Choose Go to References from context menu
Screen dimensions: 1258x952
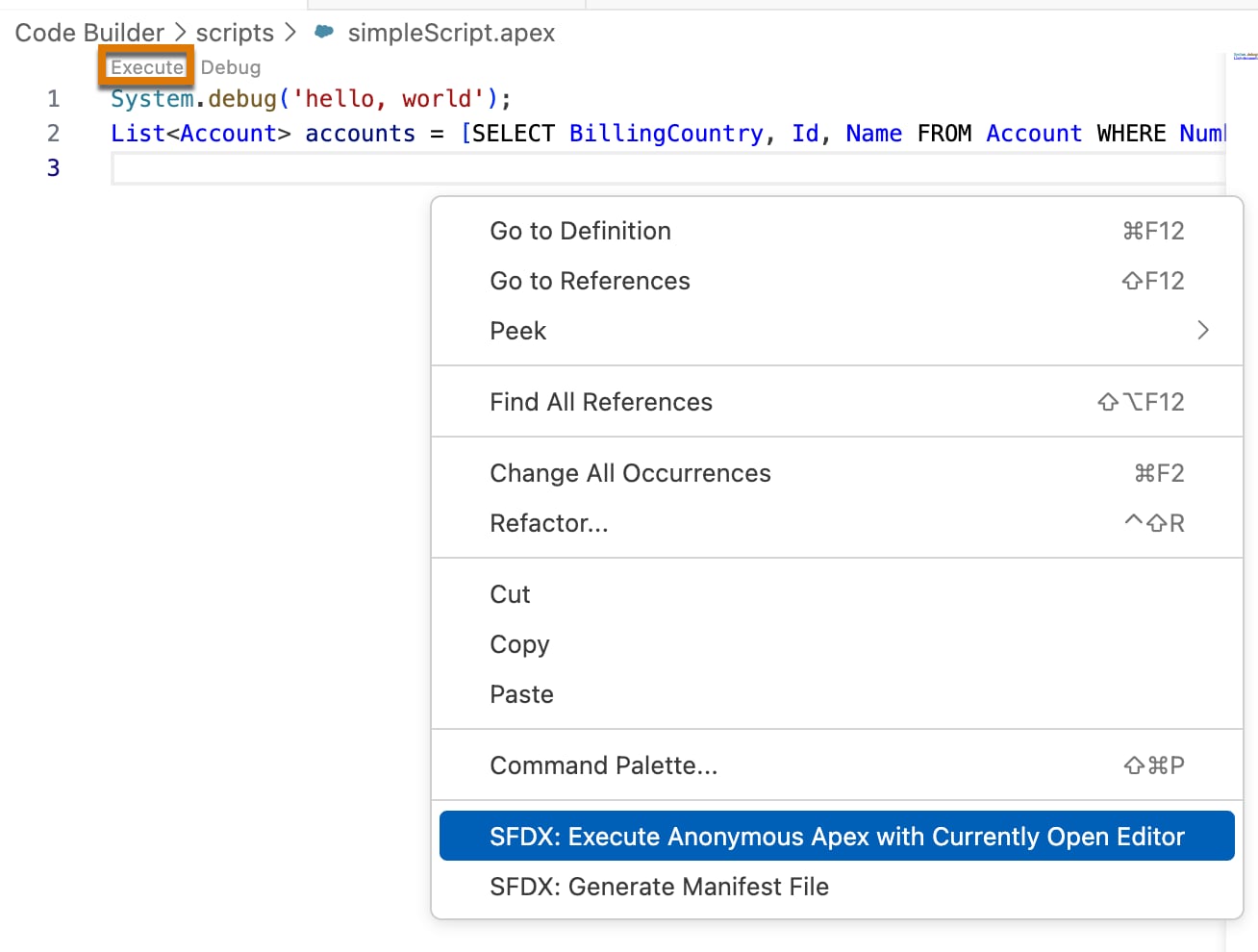pyautogui.click(x=837, y=281)
